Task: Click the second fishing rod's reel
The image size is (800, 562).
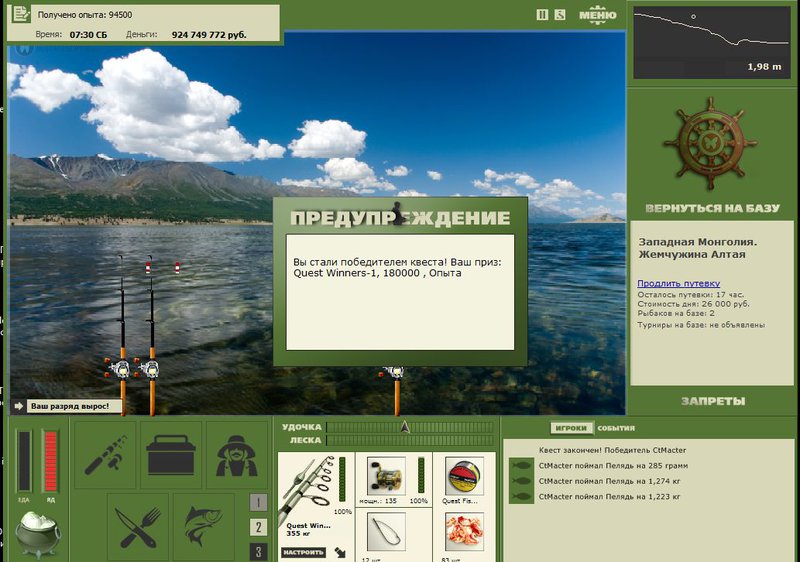Action: click(148, 368)
